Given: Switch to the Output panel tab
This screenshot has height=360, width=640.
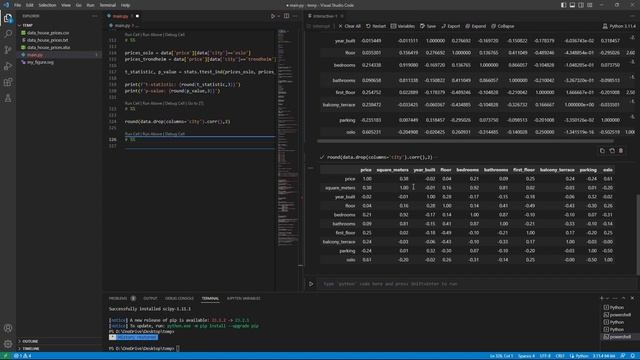Looking at the screenshot, I should [x=150, y=298].
